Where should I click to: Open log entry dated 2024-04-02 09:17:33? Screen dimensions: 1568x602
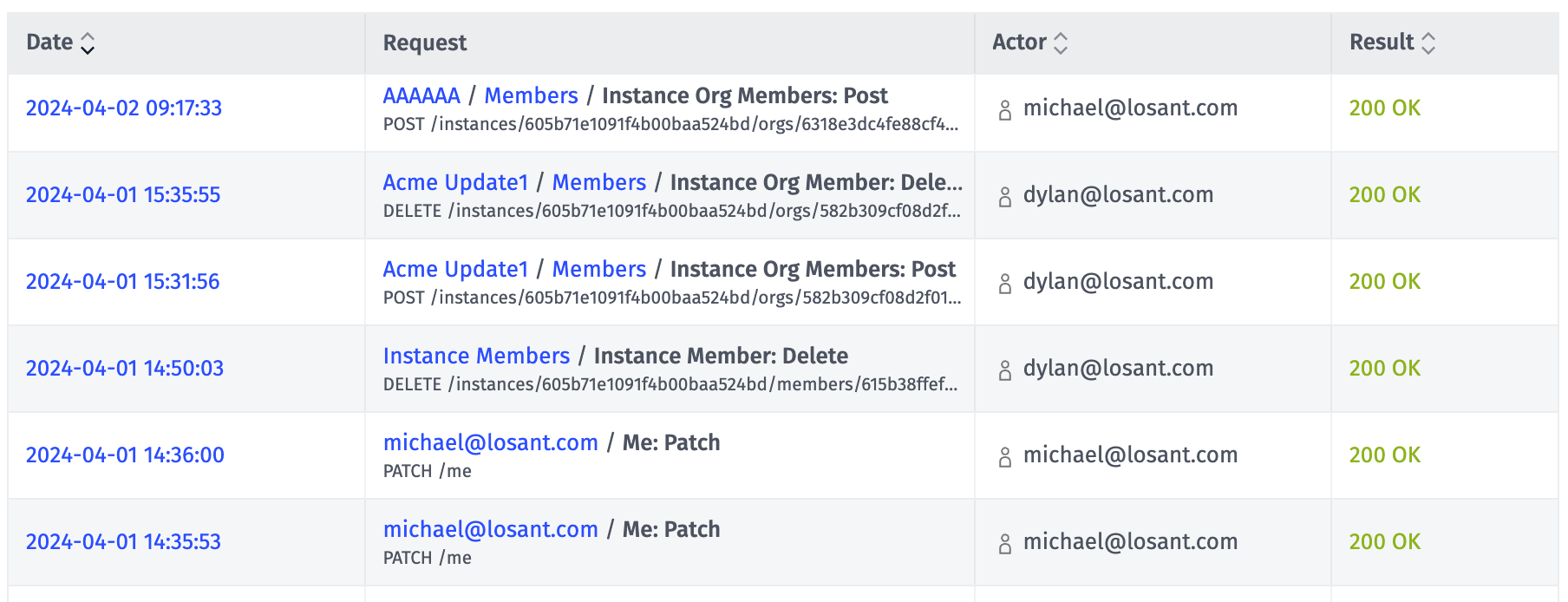tap(124, 108)
